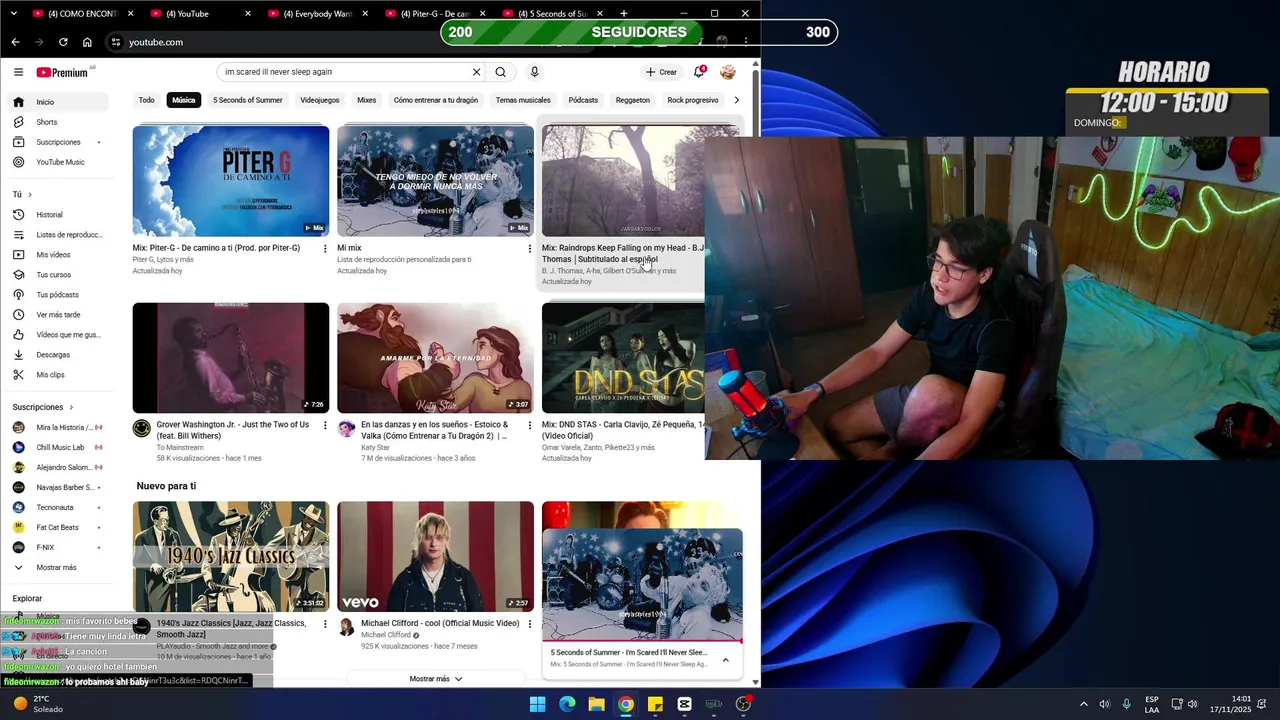Open options for Mix: Piter-G video
The height and width of the screenshot is (720, 1280).
(x=325, y=248)
